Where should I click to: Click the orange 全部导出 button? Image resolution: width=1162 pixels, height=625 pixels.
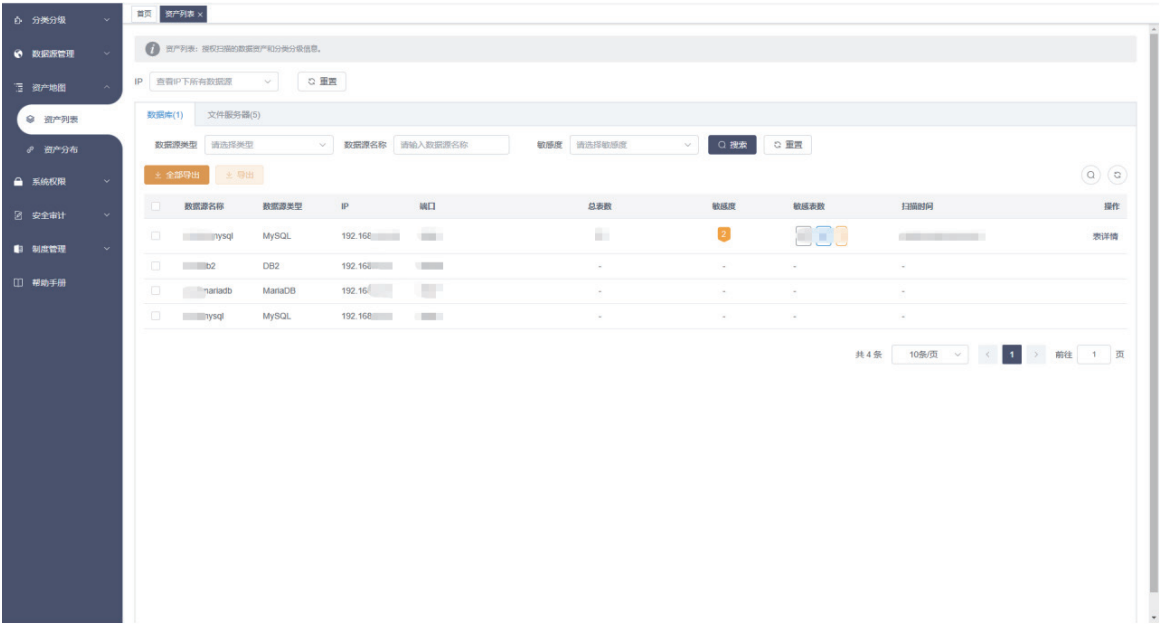(x=176, y=175)
